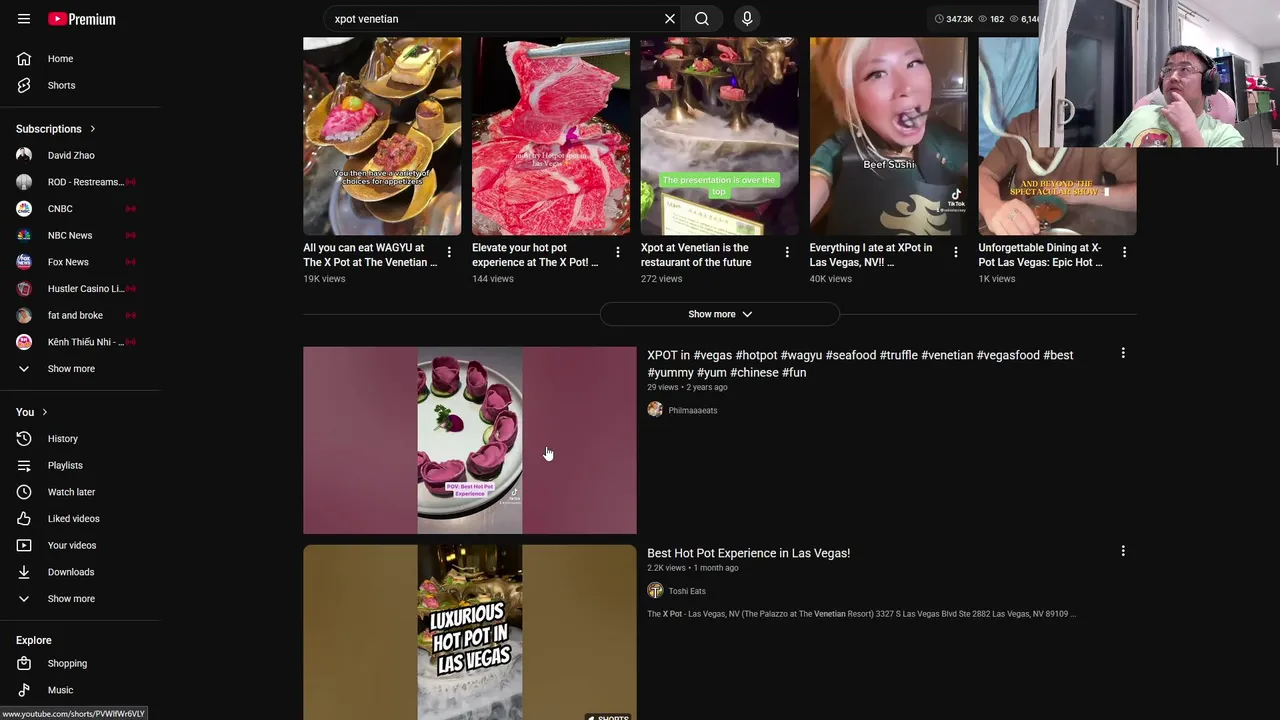Open the hamburger guide menu
Viewport: 1280px width, 720px height.
coord(24,19)
